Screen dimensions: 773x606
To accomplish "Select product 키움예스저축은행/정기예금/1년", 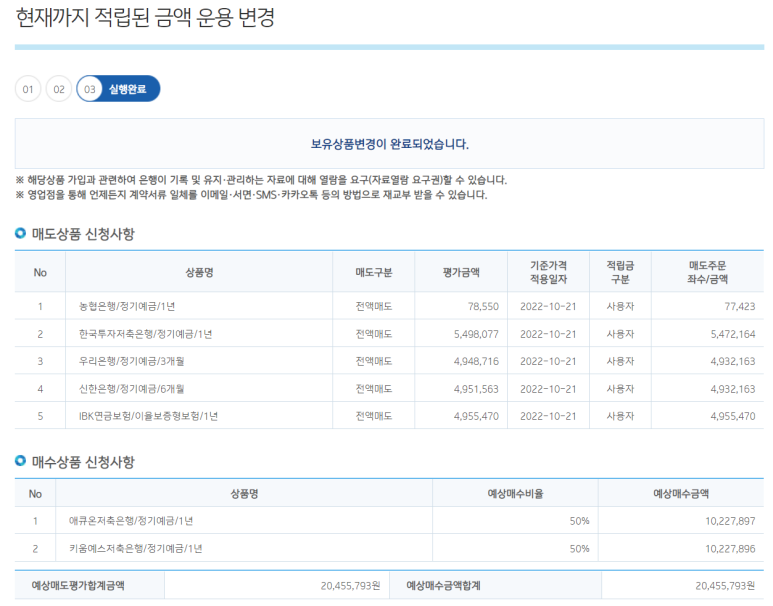I will (136, 548).
